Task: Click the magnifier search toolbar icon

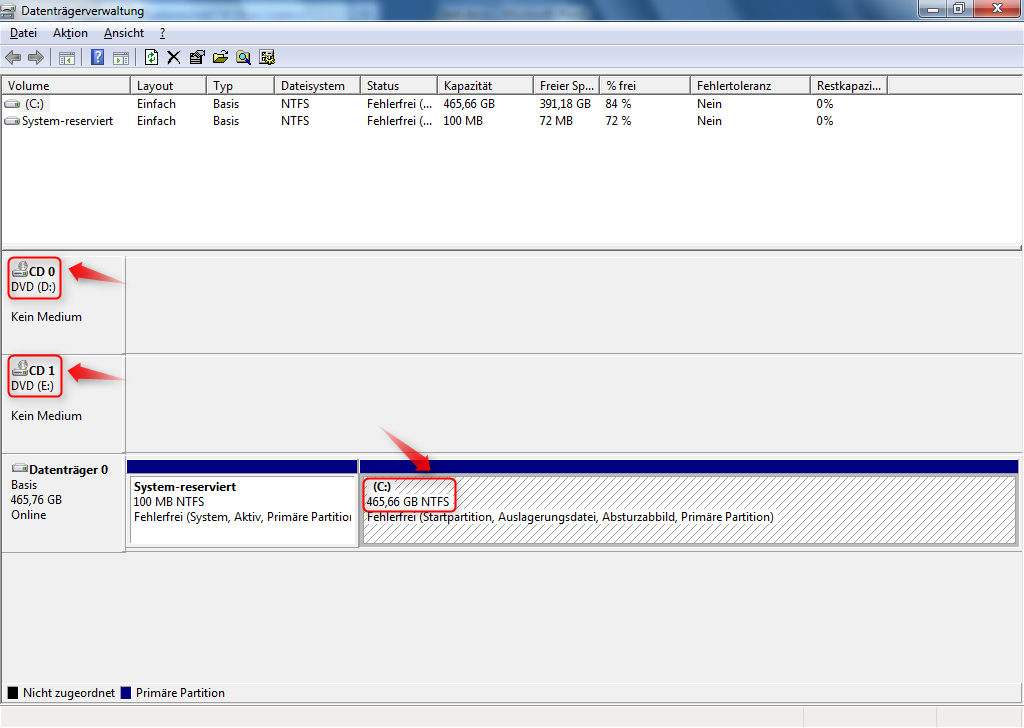Action: coord(243,57)
